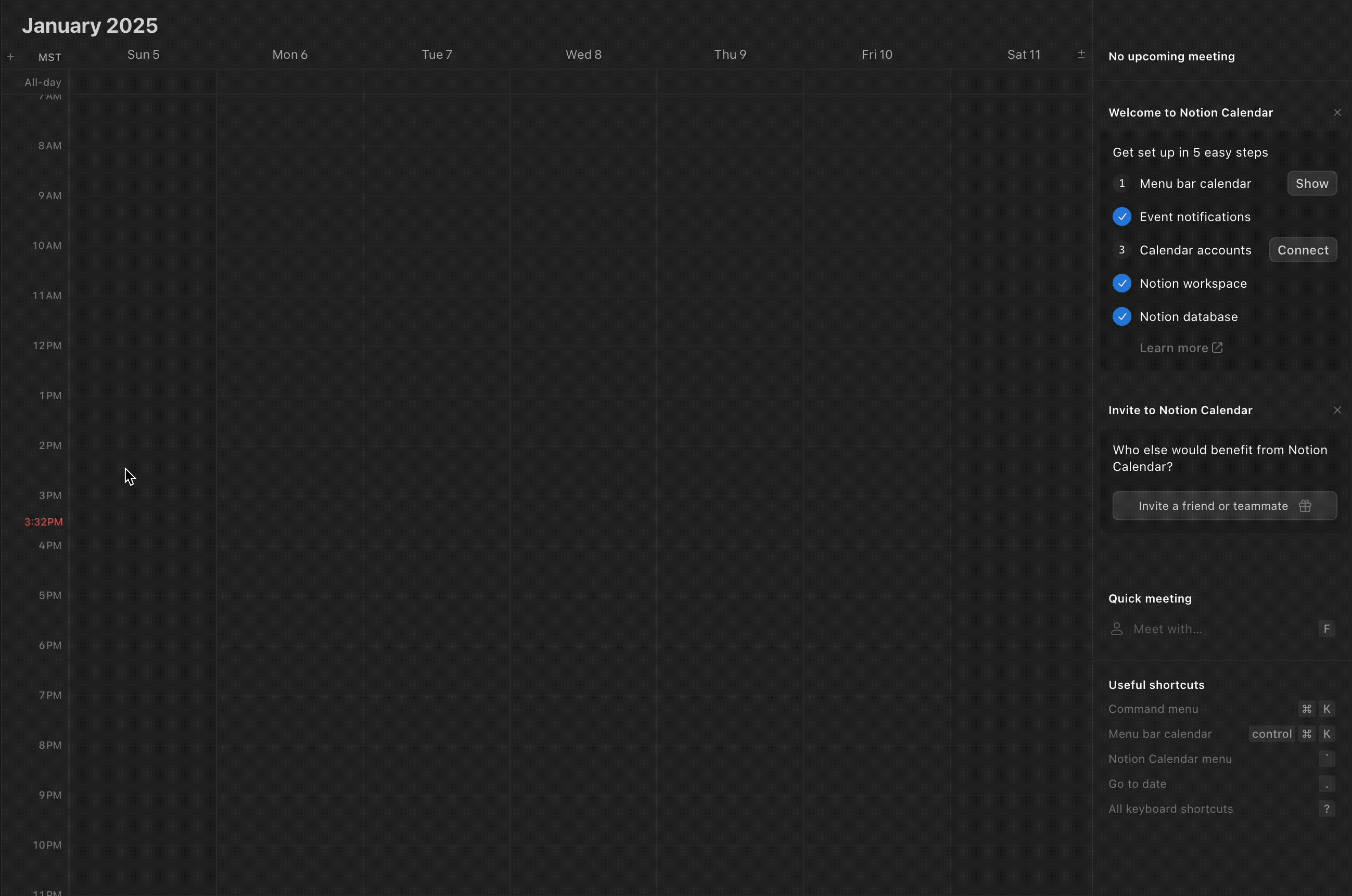Click the question mark key badge
This screenshot has width=1352, height=896.
(1327, 809)
